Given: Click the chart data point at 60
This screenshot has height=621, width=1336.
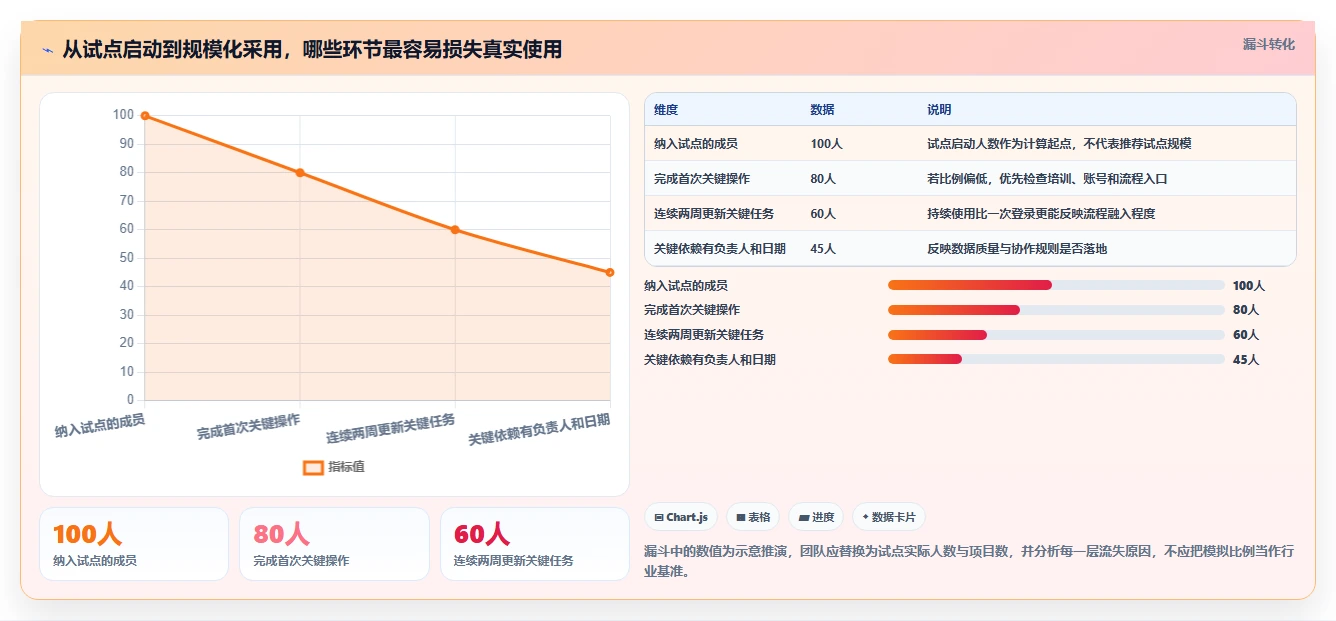Looking at the screenshot, I should (x=455, y=230).
